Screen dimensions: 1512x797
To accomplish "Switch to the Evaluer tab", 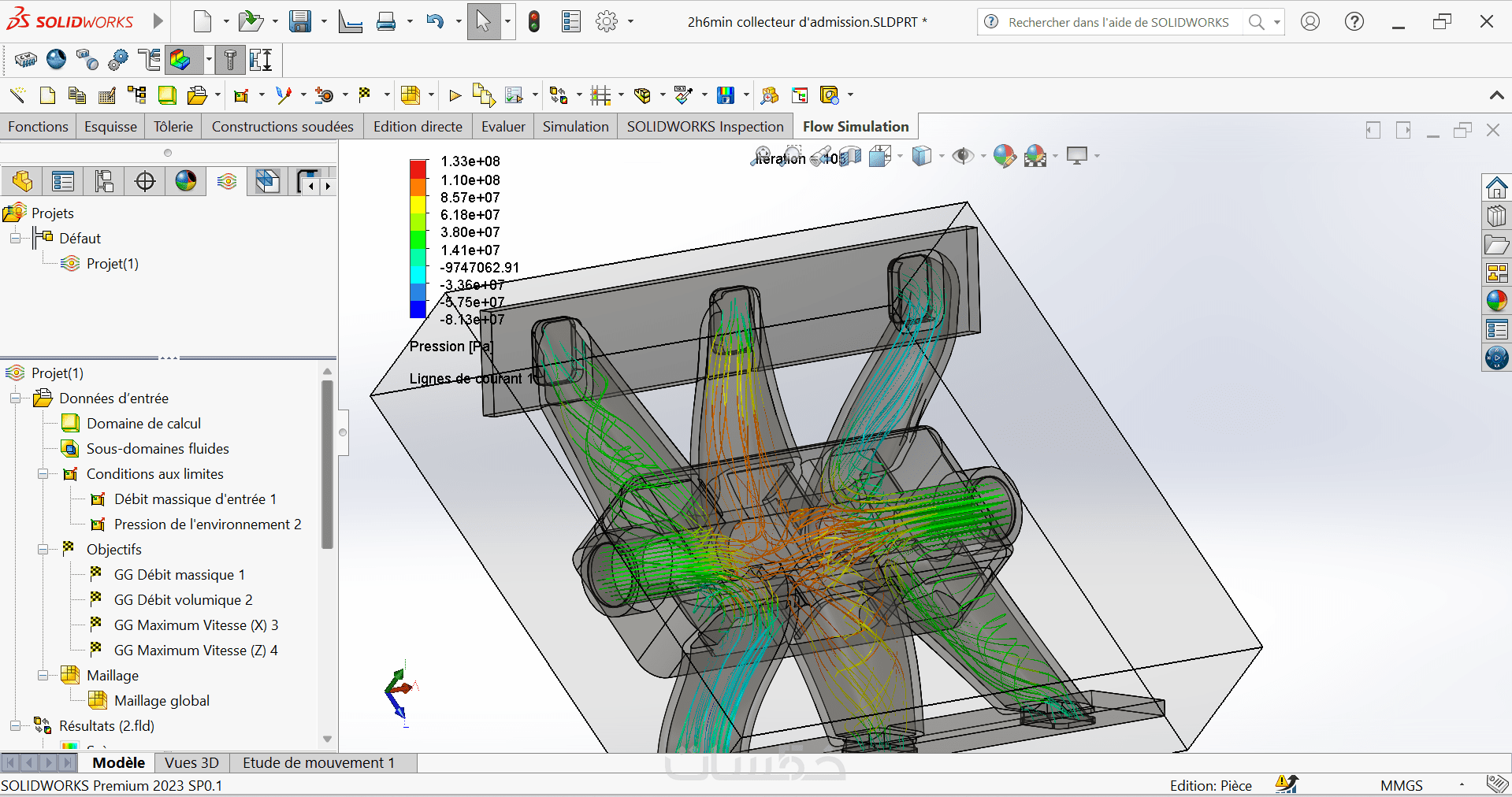I will click(x=503, y=127).
